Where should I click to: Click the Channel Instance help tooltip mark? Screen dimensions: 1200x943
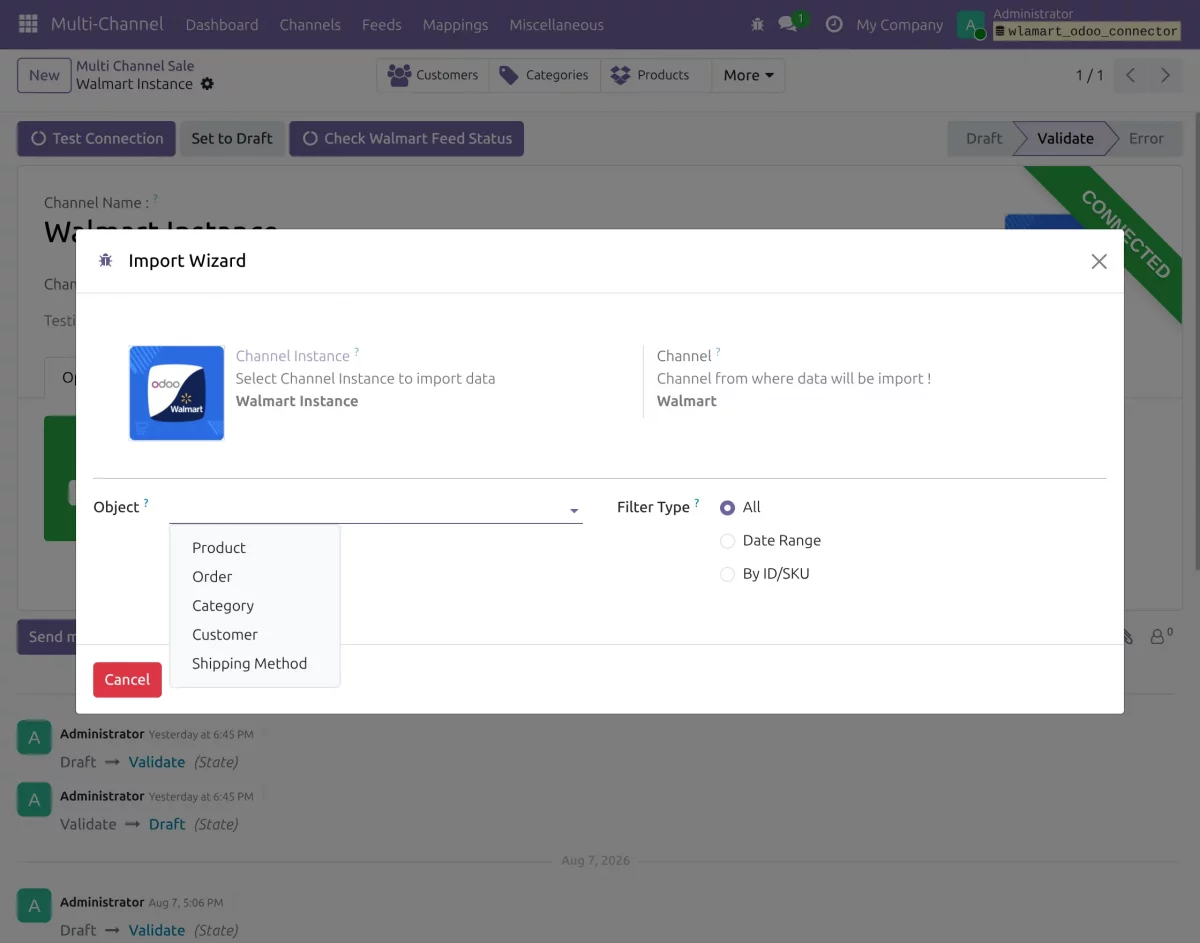click(356, 352)
